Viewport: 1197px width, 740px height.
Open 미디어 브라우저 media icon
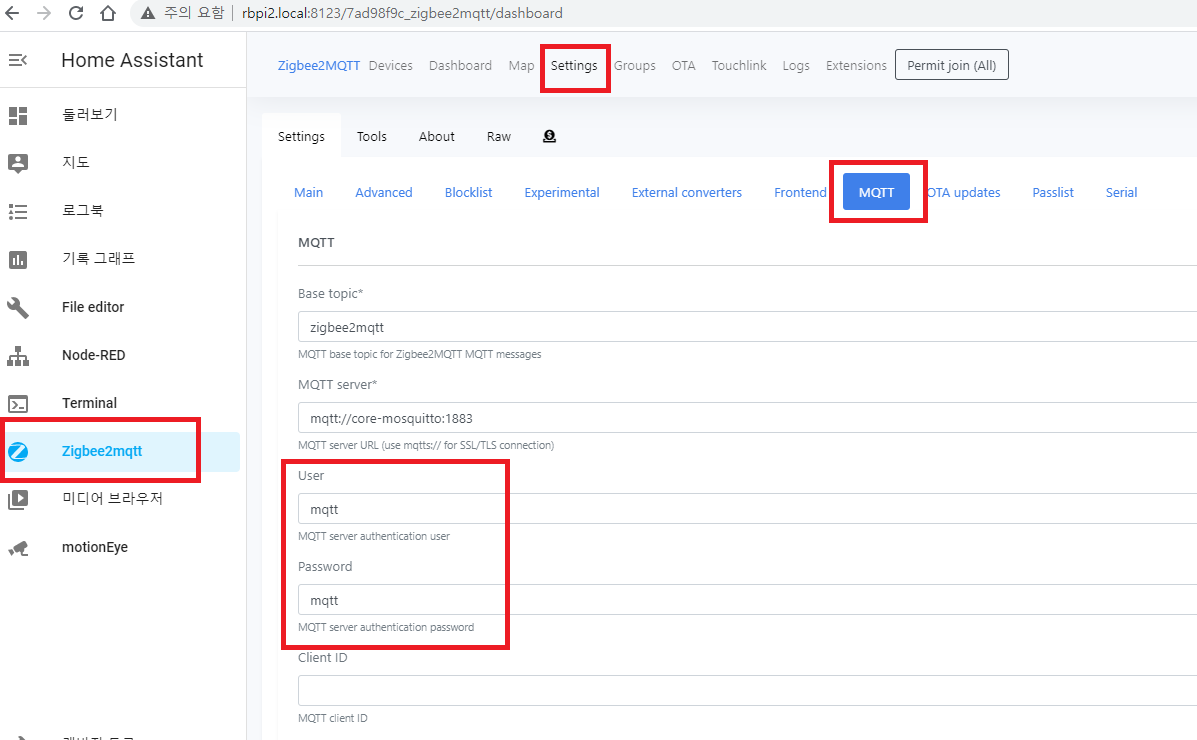18,499
